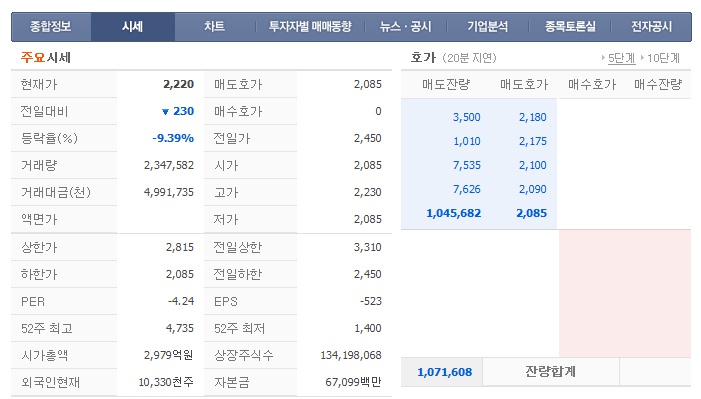Click the 매수잔량 column header
Screen dimensions: 701x399
coord(658,85)
